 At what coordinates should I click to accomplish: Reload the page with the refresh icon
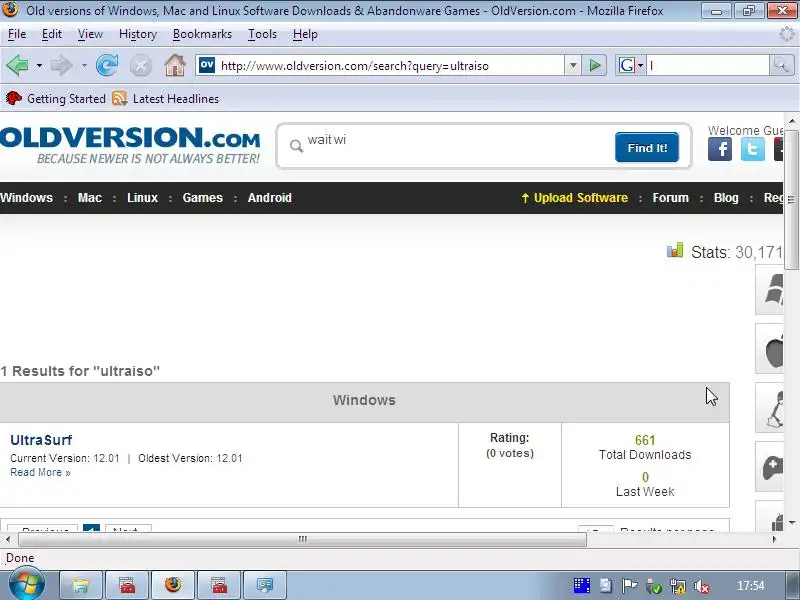click(x=107, y=65)
